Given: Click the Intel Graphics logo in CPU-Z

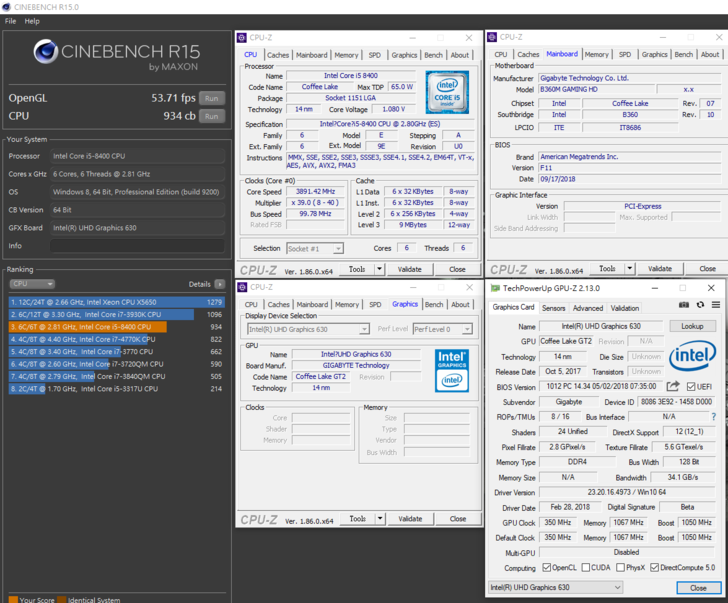Looking at the screenshot, I should coord(451,371).
